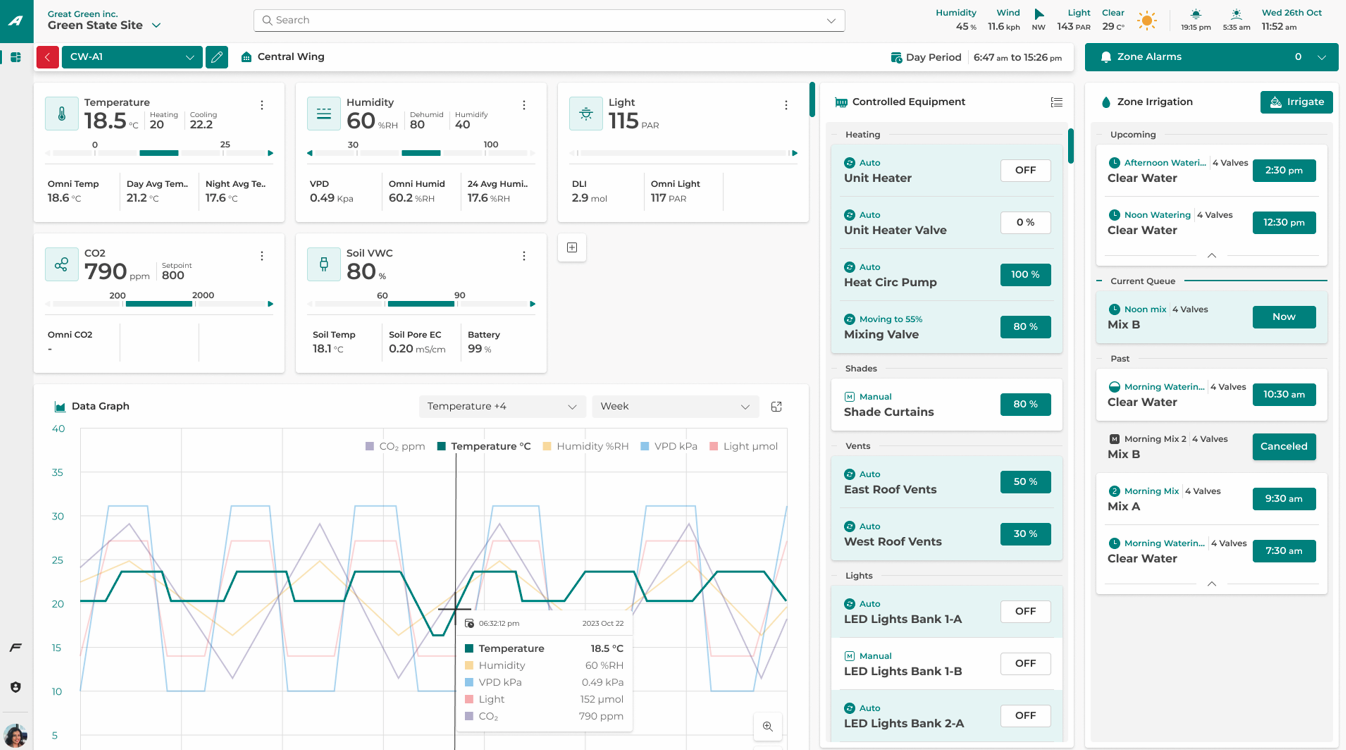This screenshot has height=750, width=1346.
Task: Click the shield icon in sidebar
Action: click(x=16, y=687)
